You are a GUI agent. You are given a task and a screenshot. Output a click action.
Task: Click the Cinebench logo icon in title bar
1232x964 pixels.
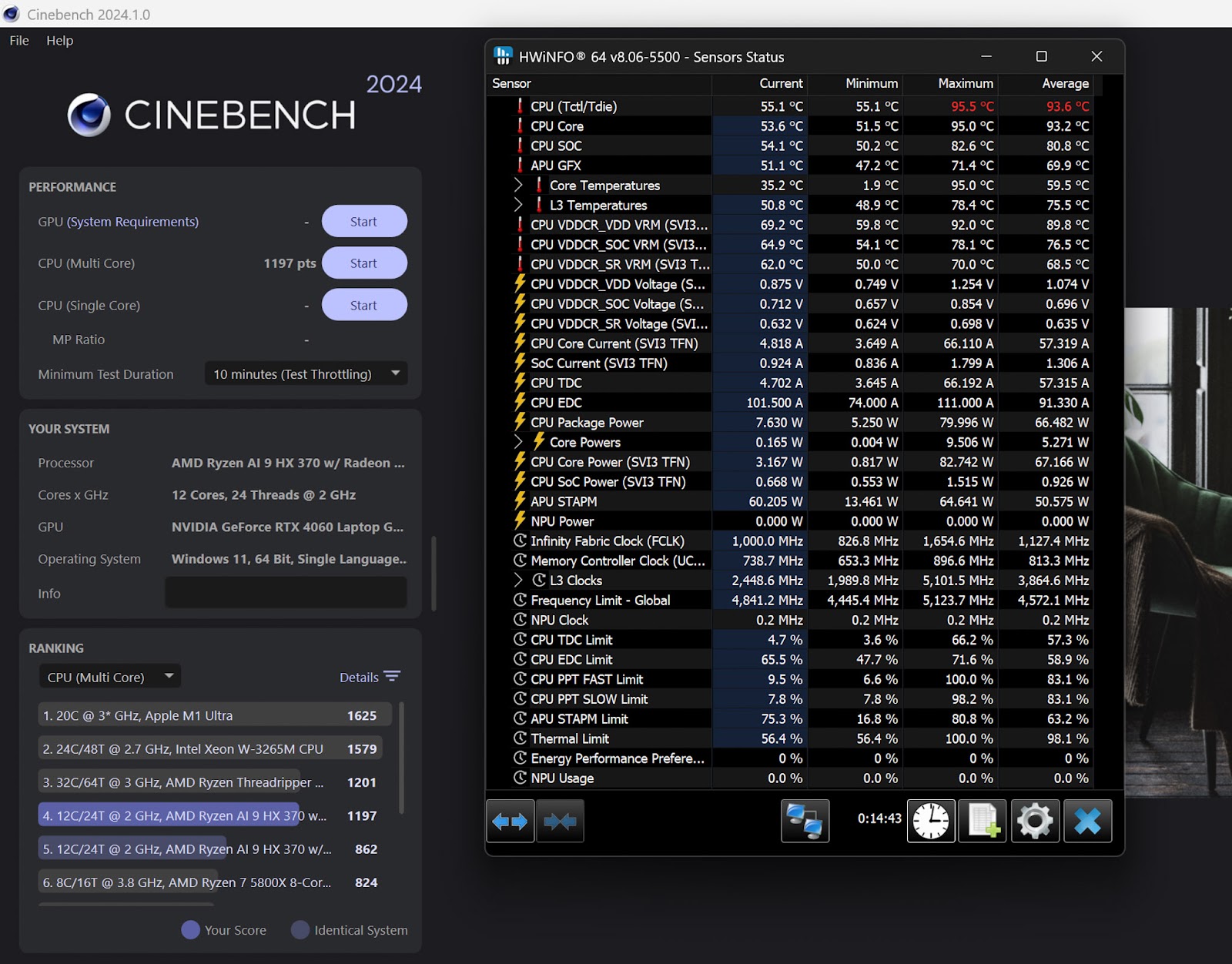(x=12, y=14)
